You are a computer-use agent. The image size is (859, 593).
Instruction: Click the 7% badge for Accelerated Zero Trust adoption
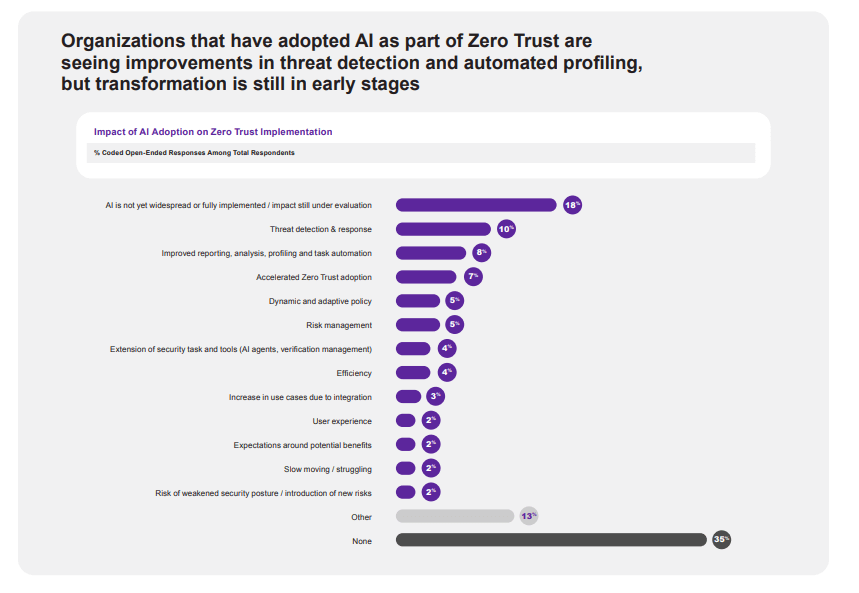(x=473, y=277)
